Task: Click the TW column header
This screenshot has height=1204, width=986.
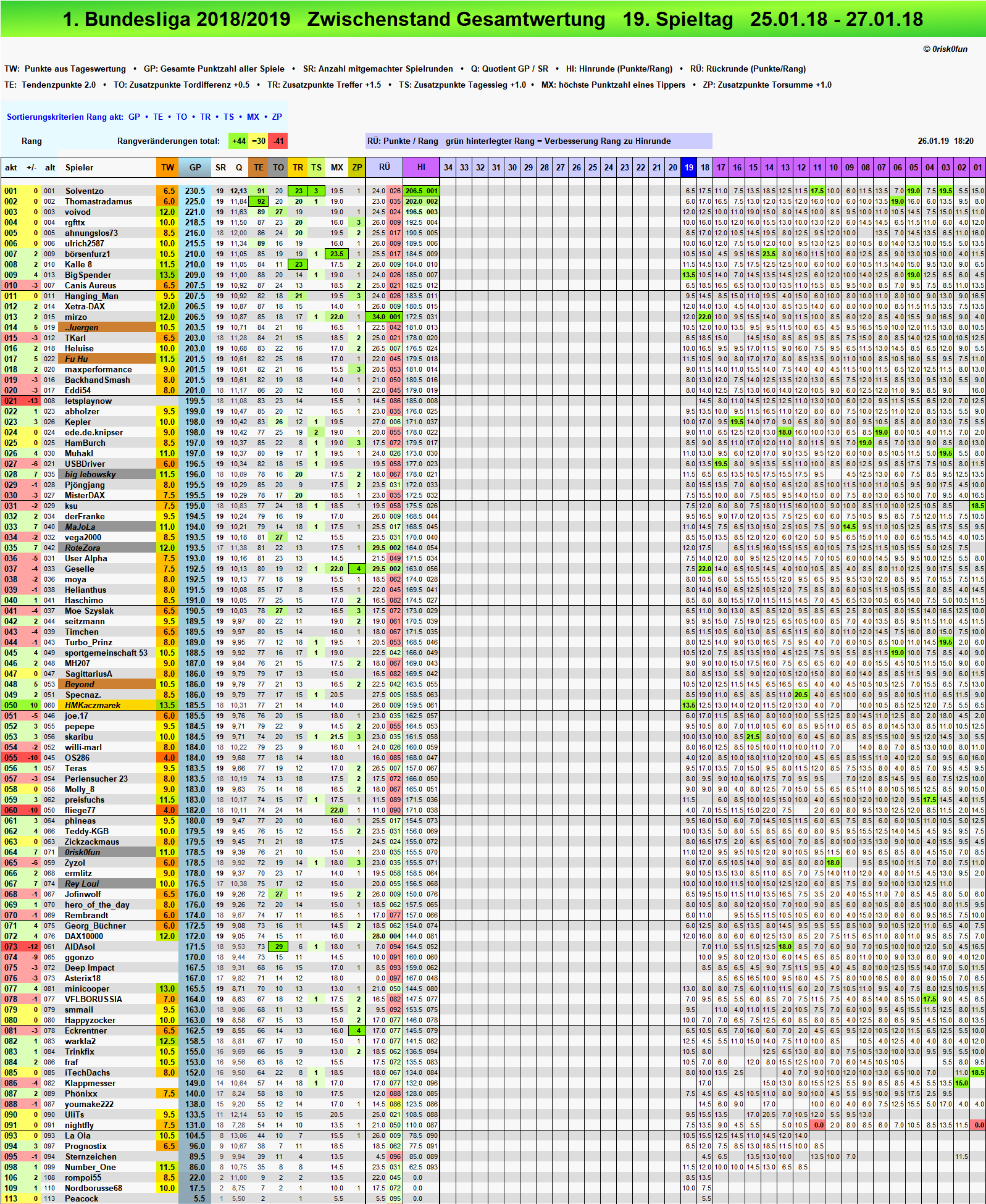Action: (167, 167)
